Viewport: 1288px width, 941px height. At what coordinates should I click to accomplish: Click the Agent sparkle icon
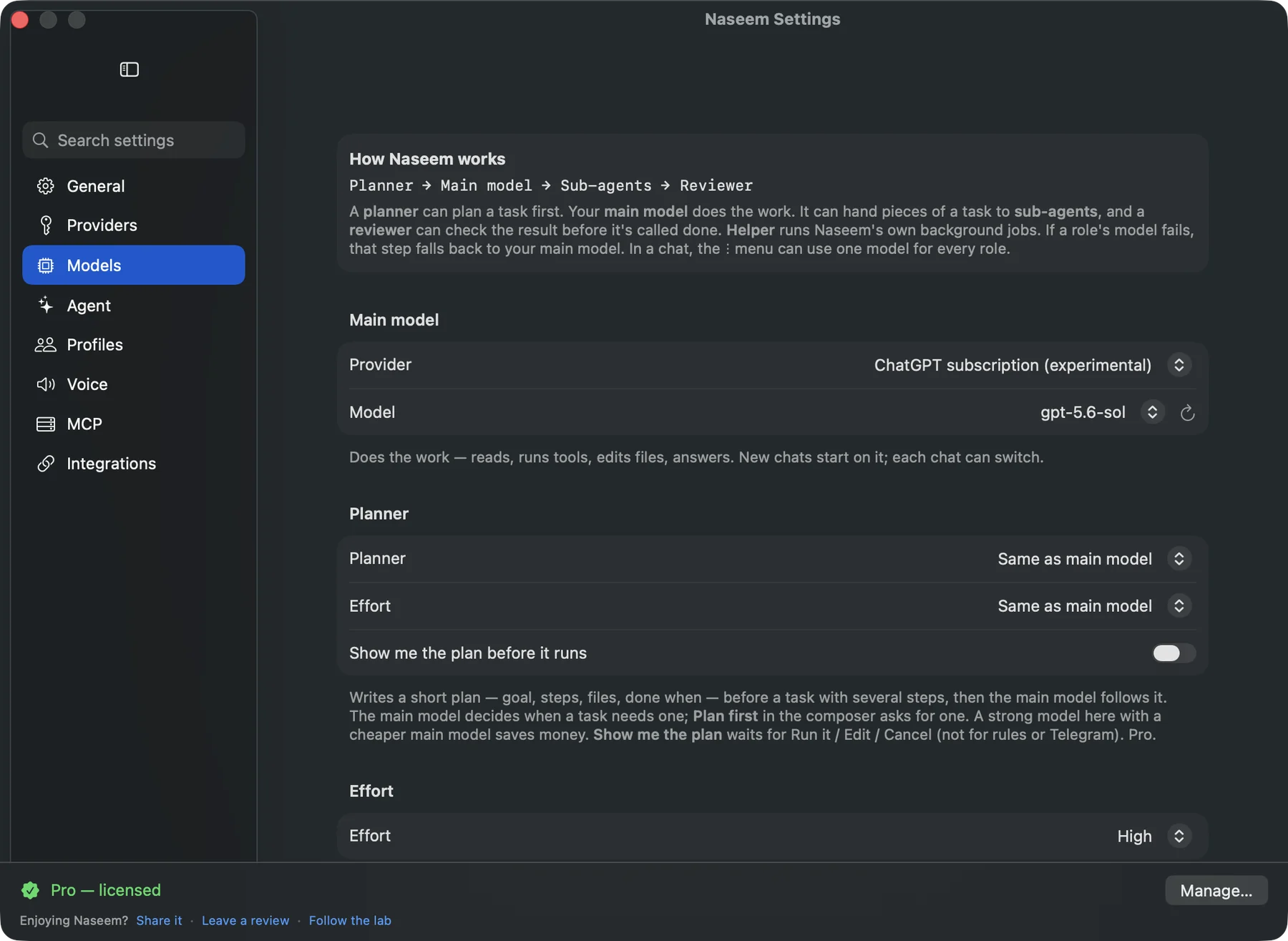[x=46, y=306]
